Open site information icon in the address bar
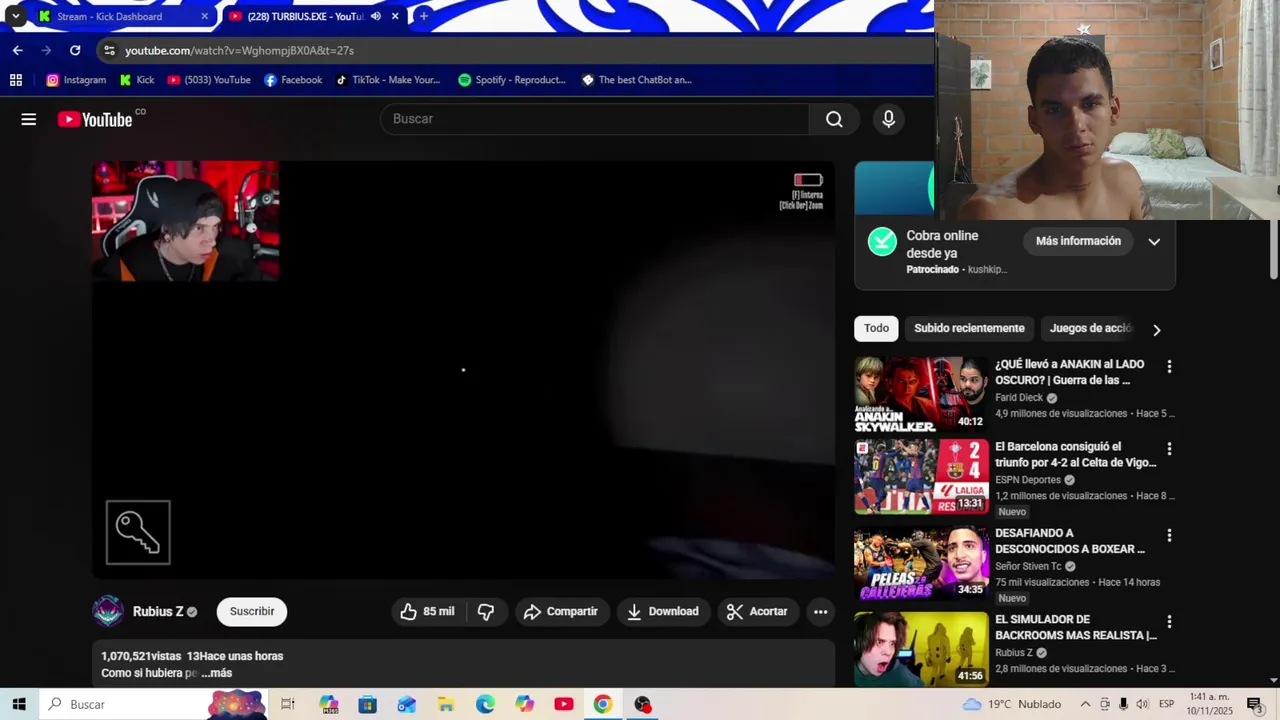Image resolution: width=1280 pixels, height=720 pixels. coord(110,50)
